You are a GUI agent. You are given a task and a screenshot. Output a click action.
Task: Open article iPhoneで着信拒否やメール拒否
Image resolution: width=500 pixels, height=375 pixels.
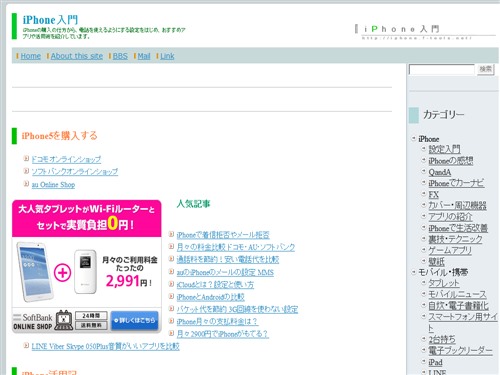click(223, 235)
